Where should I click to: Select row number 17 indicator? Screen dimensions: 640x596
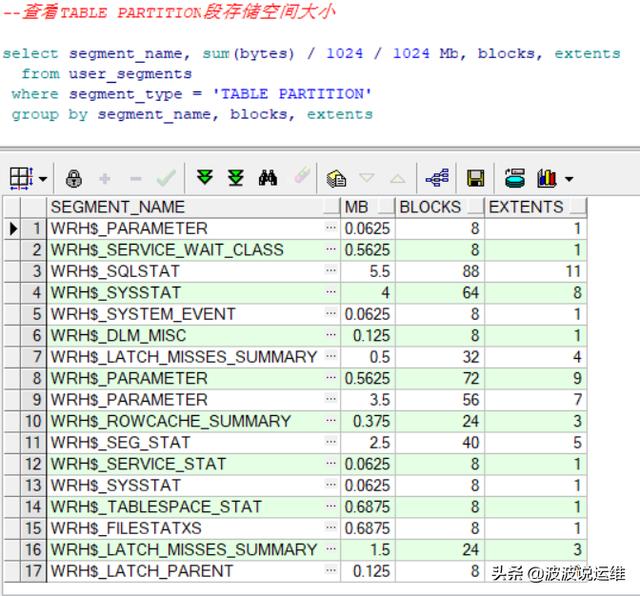point(33,571)
